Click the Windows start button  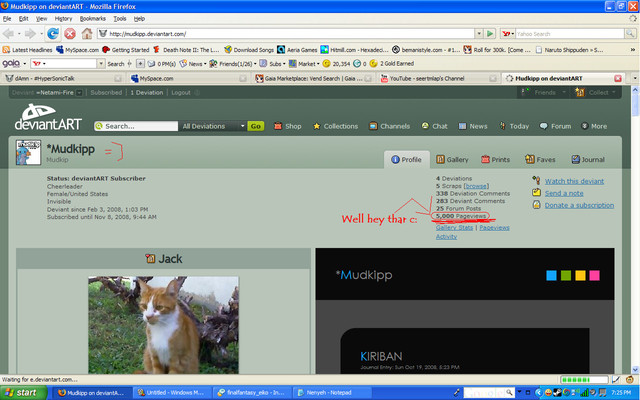point(23,393)
